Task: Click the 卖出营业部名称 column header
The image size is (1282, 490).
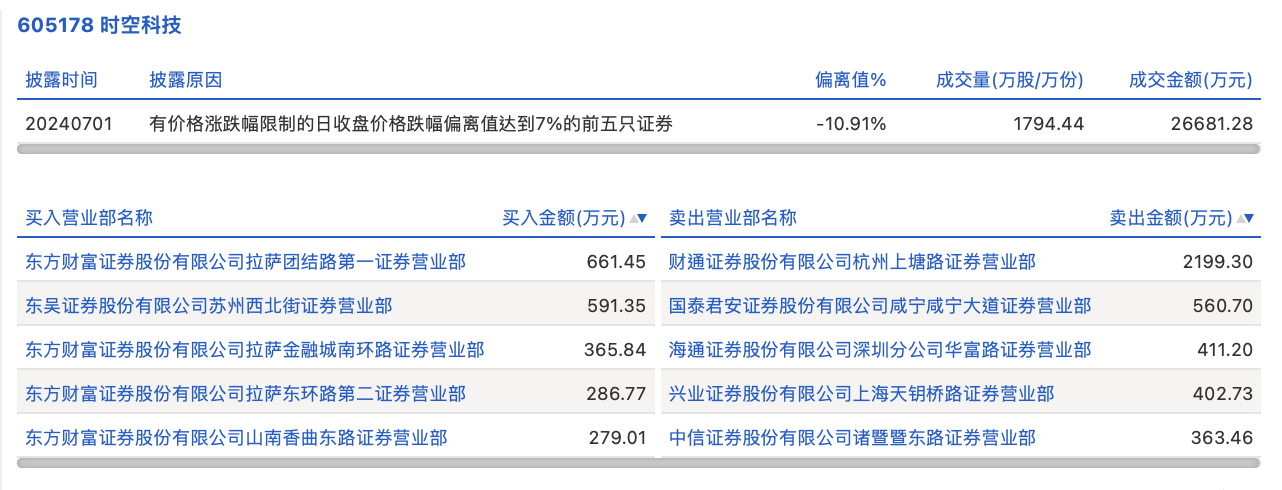Action: (733, 218)
